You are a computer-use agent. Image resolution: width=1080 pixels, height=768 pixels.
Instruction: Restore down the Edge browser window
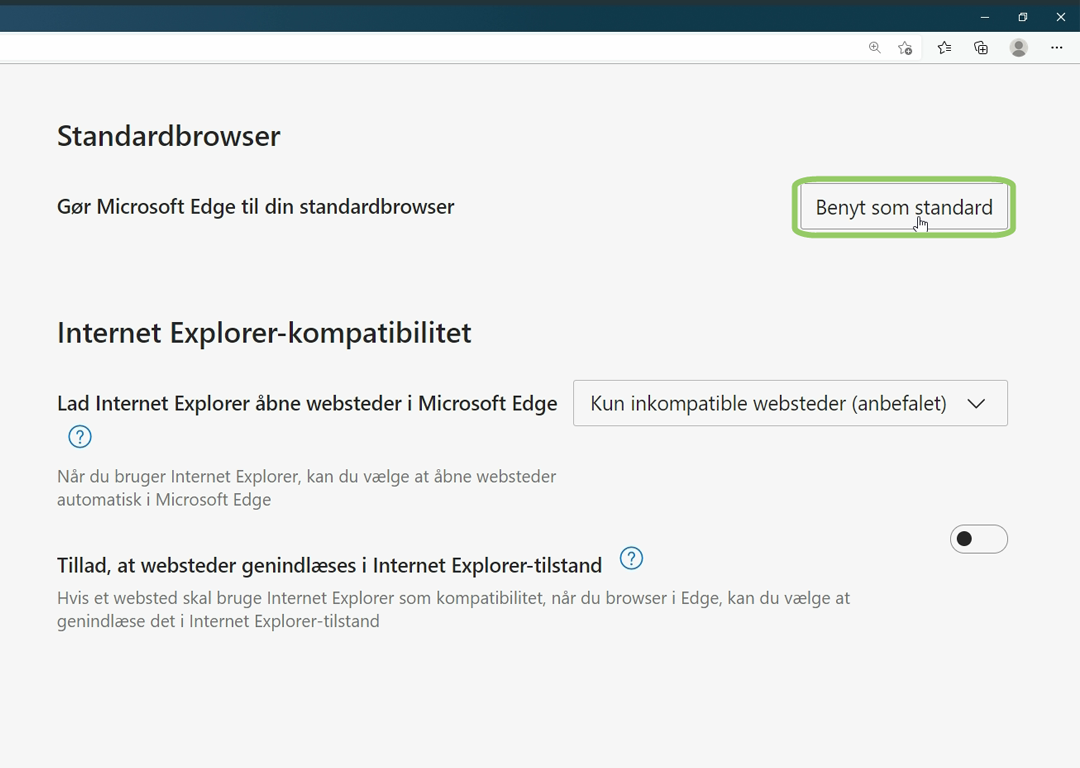pos(1023,17)
